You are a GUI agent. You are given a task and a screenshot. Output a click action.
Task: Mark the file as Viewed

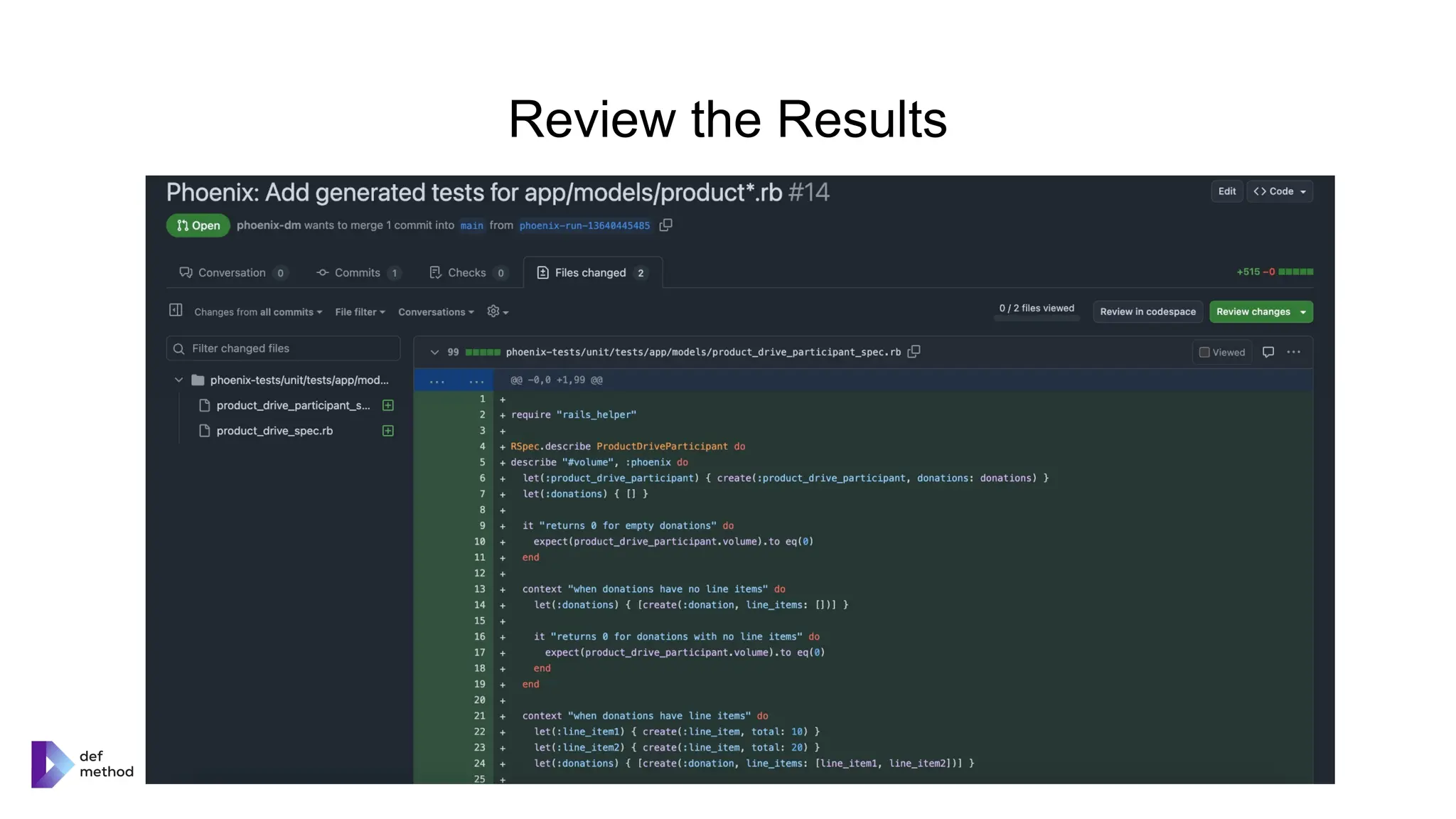pyautogui.click(x=1222, y=353)
